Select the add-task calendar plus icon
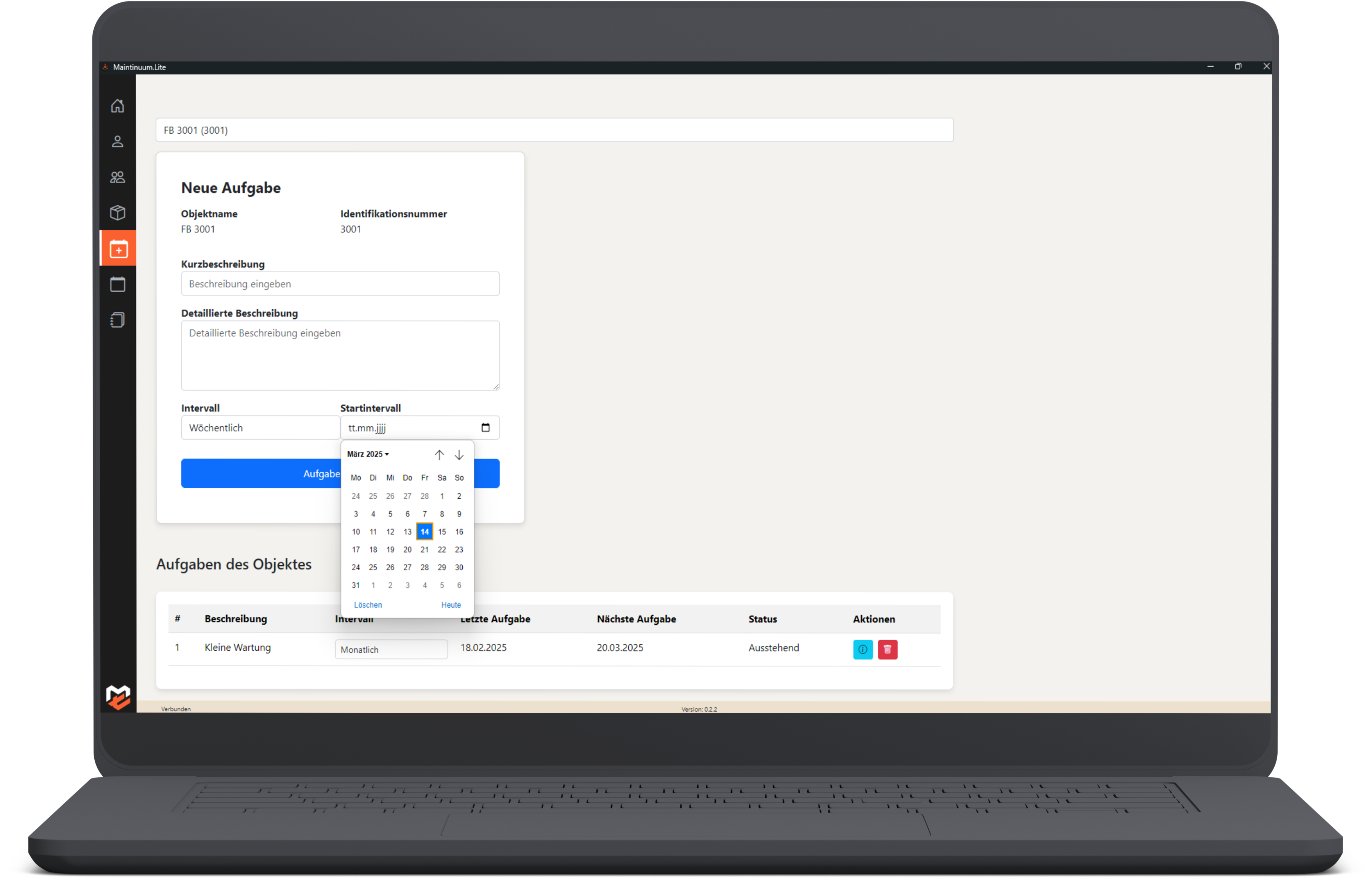 pos(118,249)
